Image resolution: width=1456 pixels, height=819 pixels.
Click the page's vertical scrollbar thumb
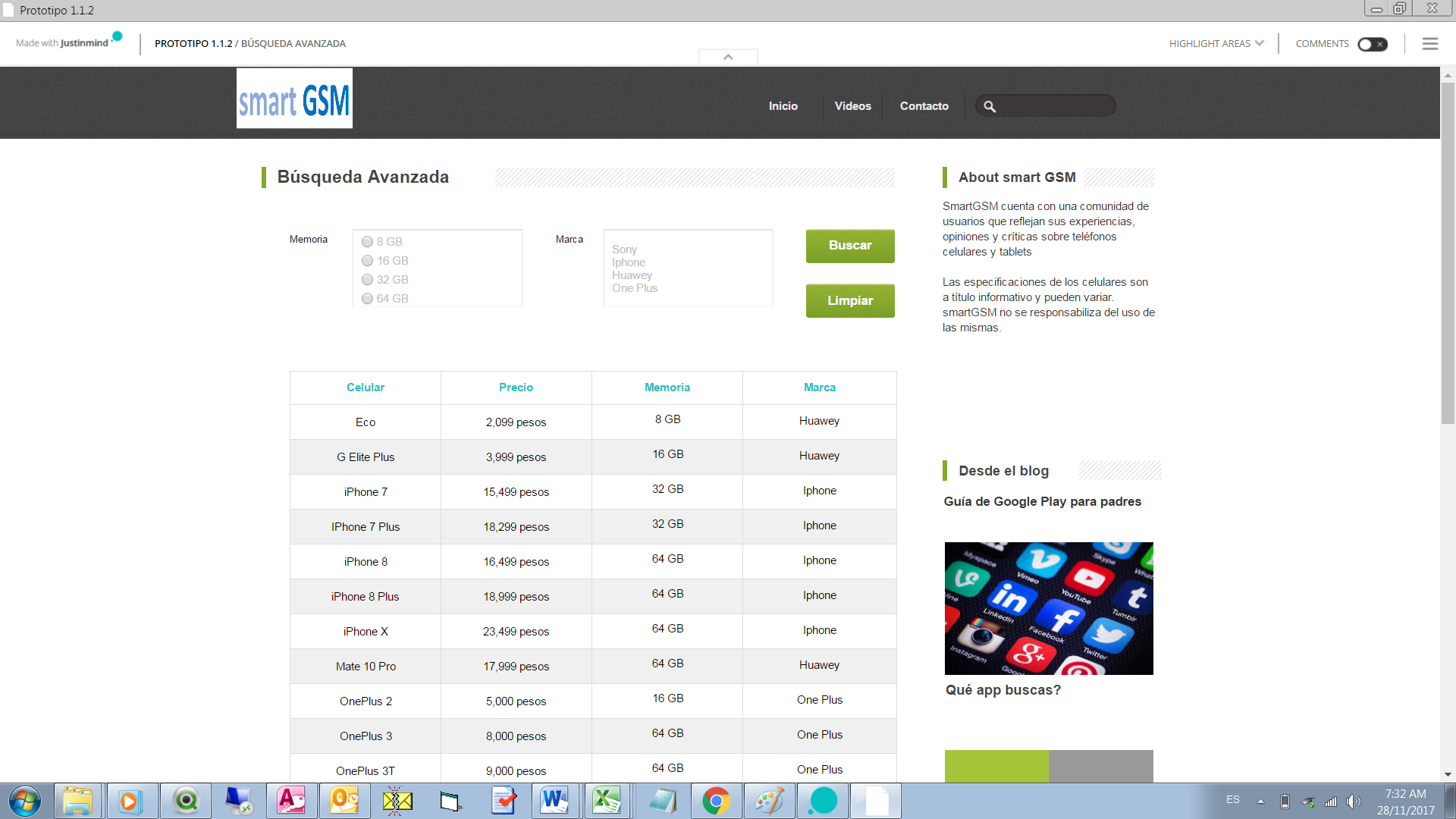point(1448,253)
